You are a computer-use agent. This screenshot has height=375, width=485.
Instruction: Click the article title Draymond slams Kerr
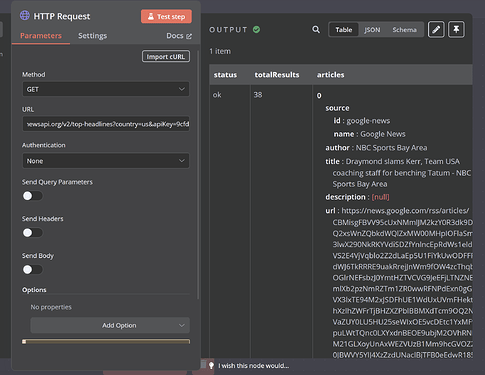[x=398, y=173]
